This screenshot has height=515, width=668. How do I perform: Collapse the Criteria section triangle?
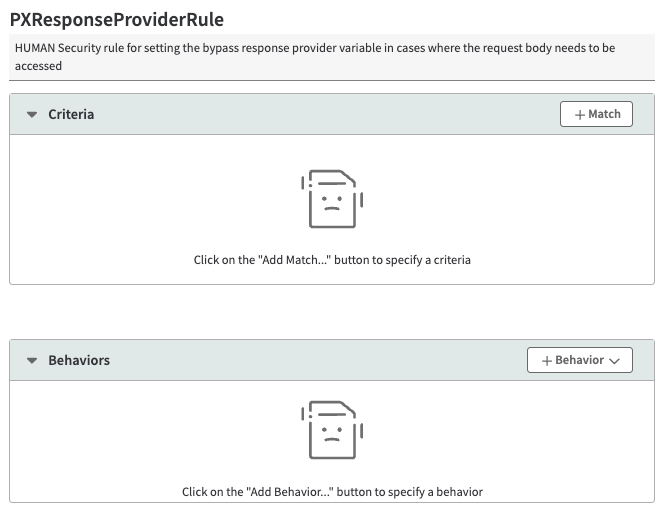32,115
